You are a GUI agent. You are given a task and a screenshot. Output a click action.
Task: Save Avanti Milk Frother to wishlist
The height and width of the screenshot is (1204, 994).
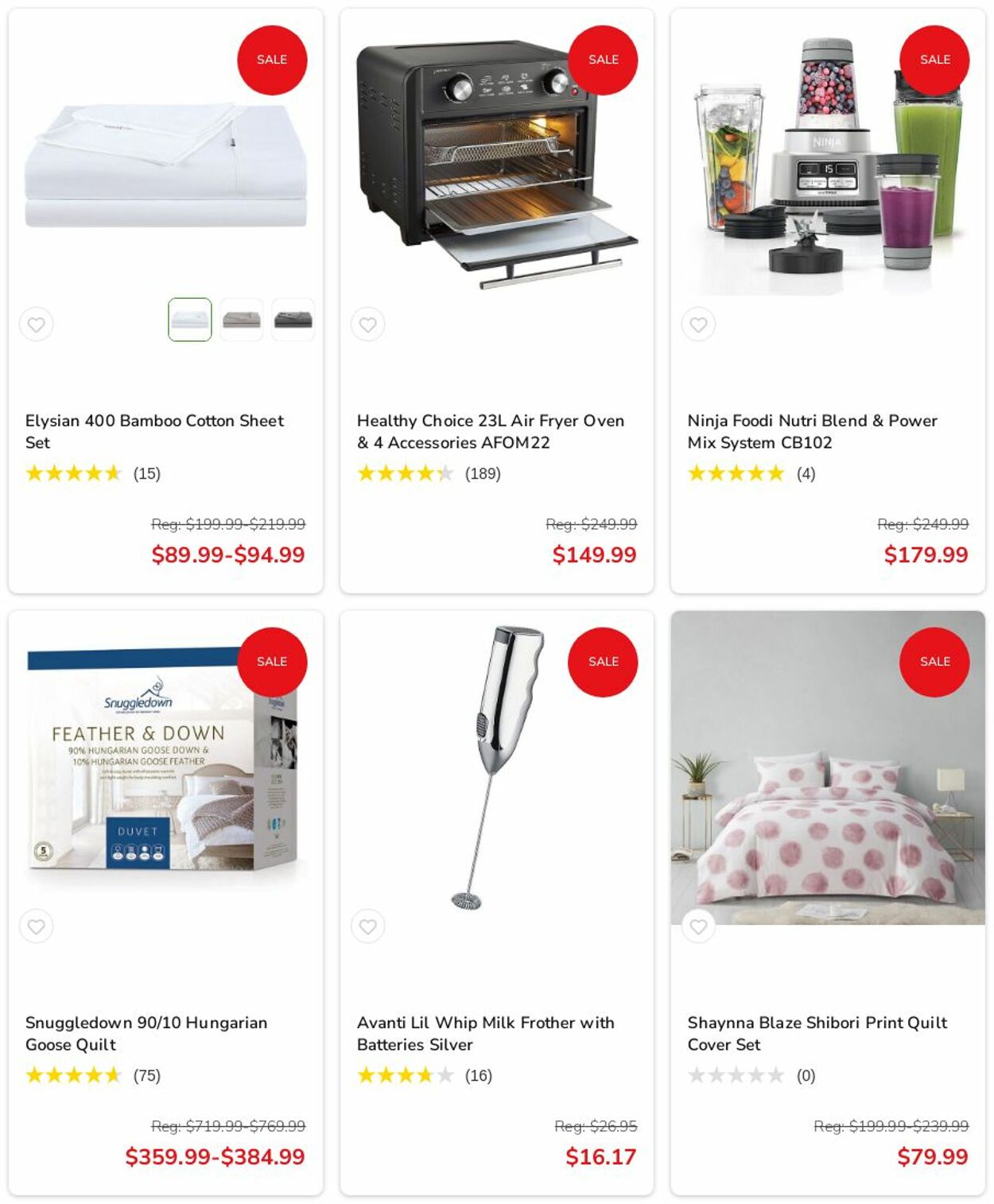pyautogui.click(x=367, y=926)
